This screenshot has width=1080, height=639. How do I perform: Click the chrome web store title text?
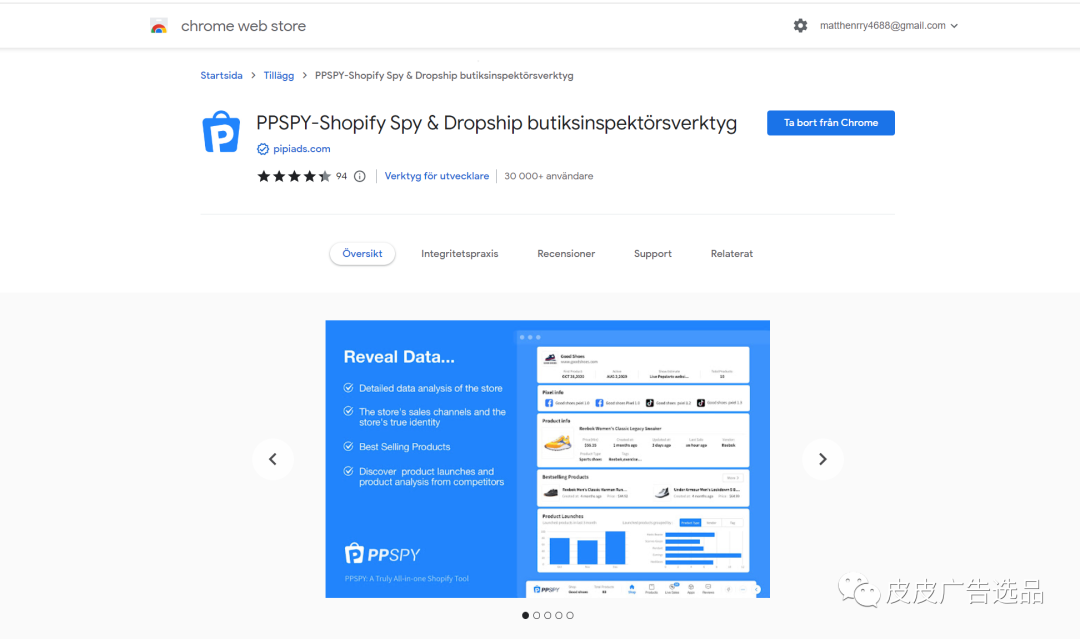pyautogui.click(x=243, y=26)
